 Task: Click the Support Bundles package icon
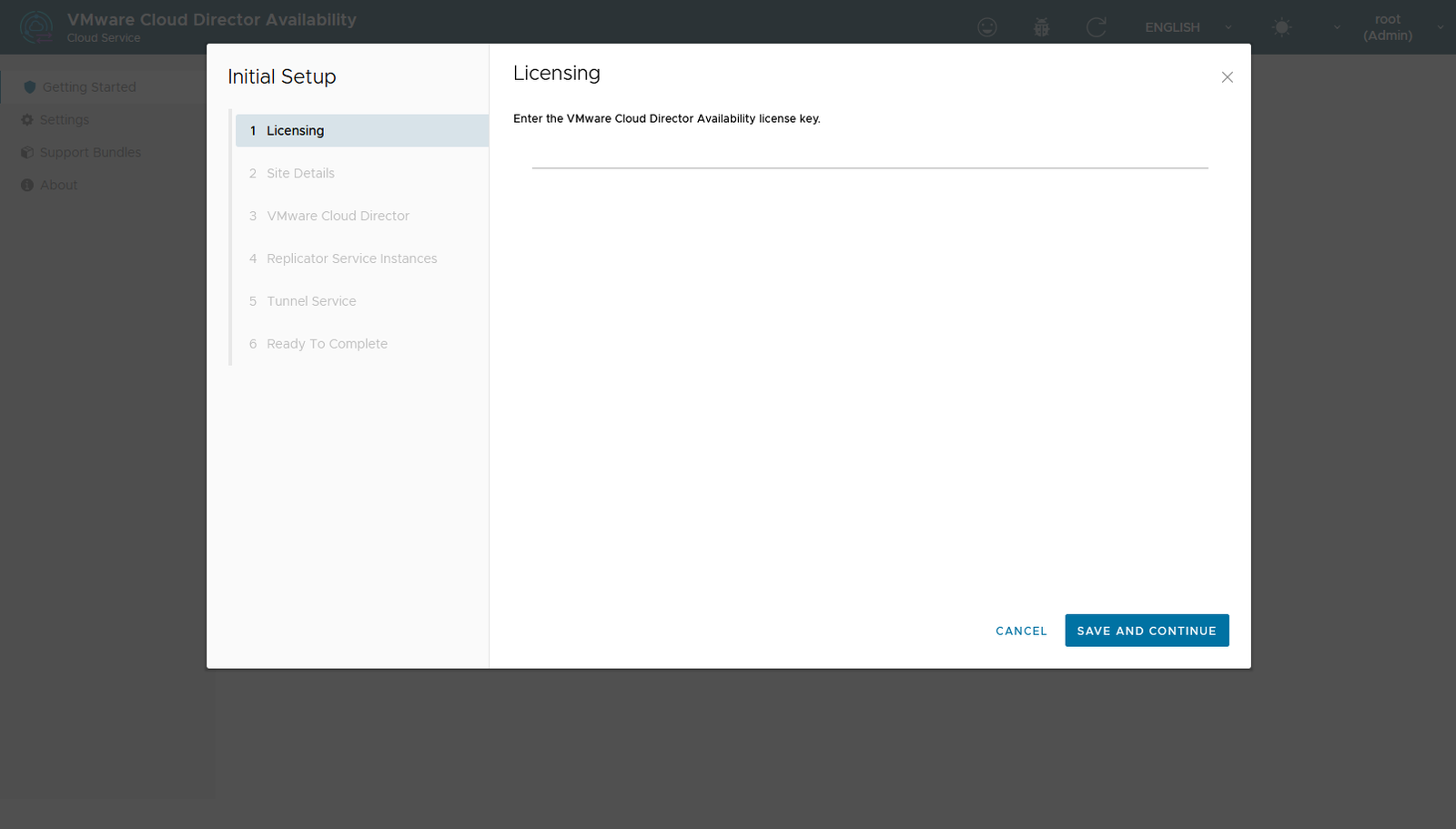(x=27, y=153)
